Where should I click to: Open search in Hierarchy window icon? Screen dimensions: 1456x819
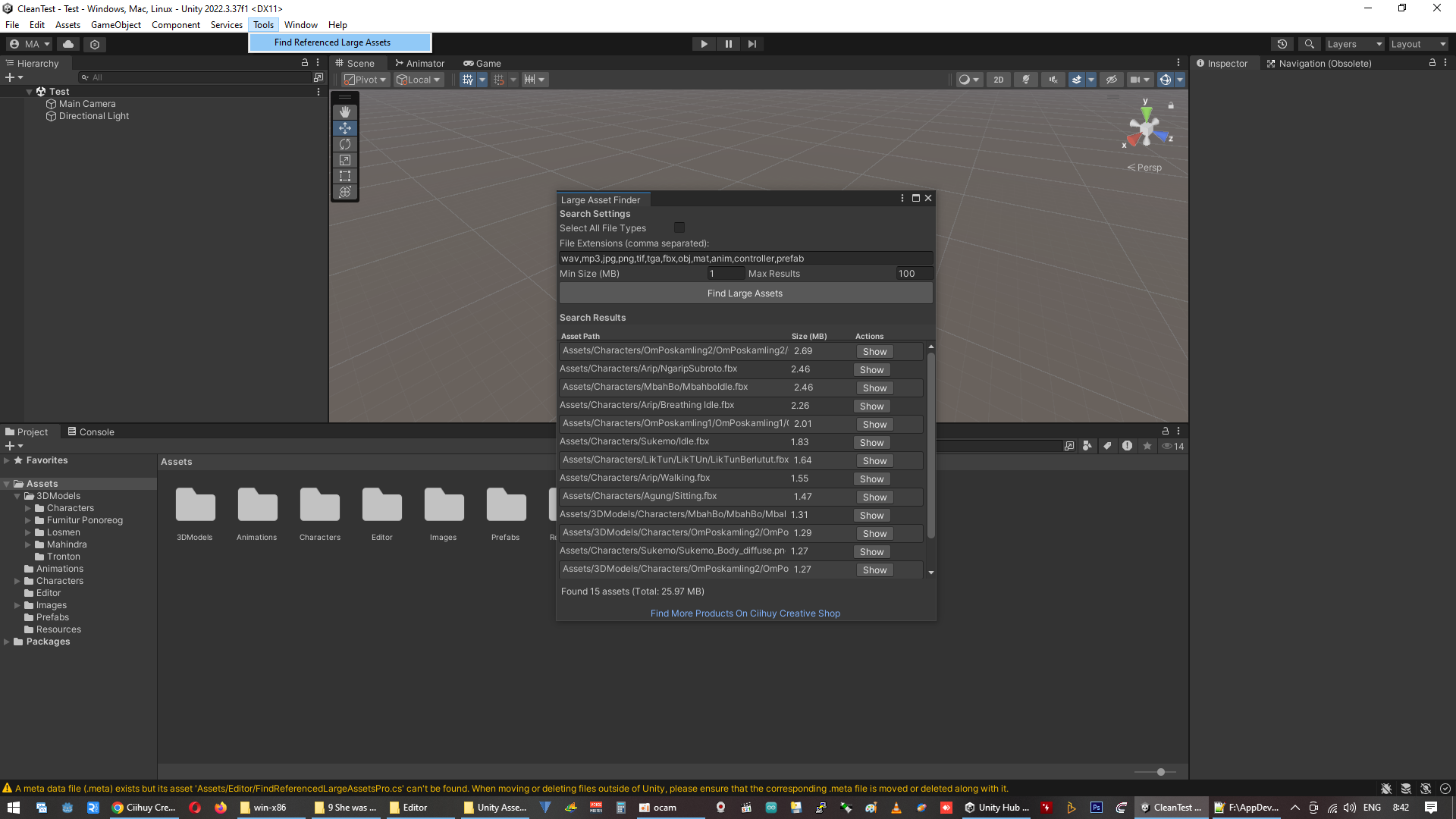pos(318,77)
